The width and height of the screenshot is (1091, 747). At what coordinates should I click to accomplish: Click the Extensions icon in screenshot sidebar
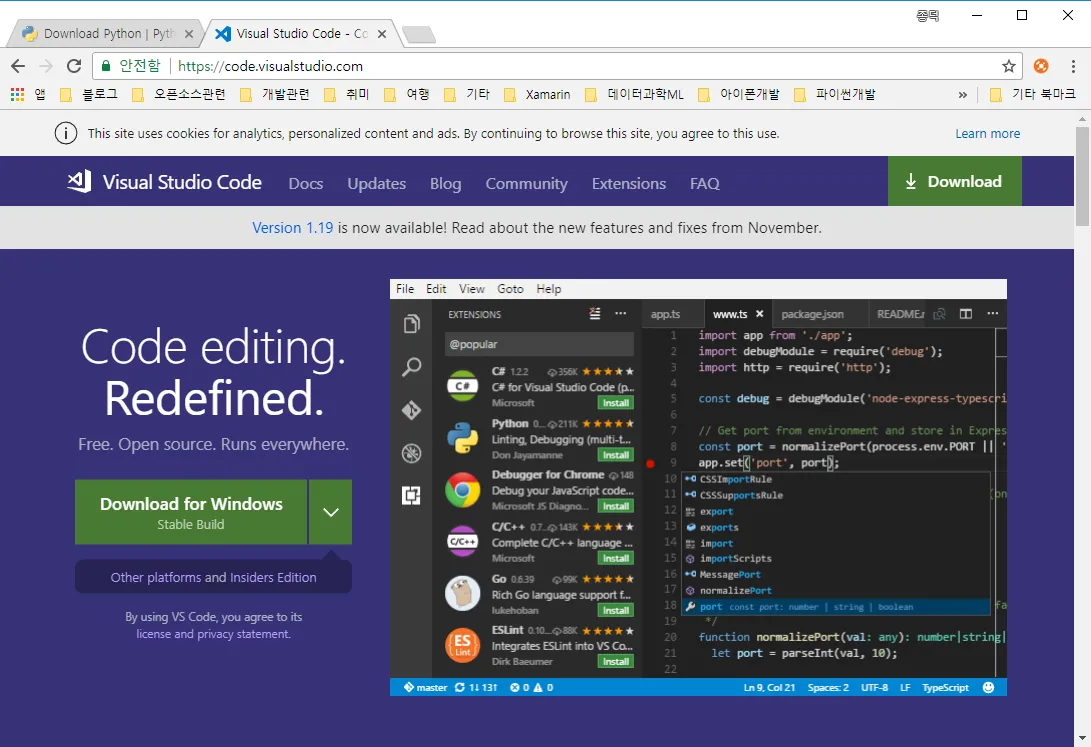pyautogui.click(x=412, y=495)
